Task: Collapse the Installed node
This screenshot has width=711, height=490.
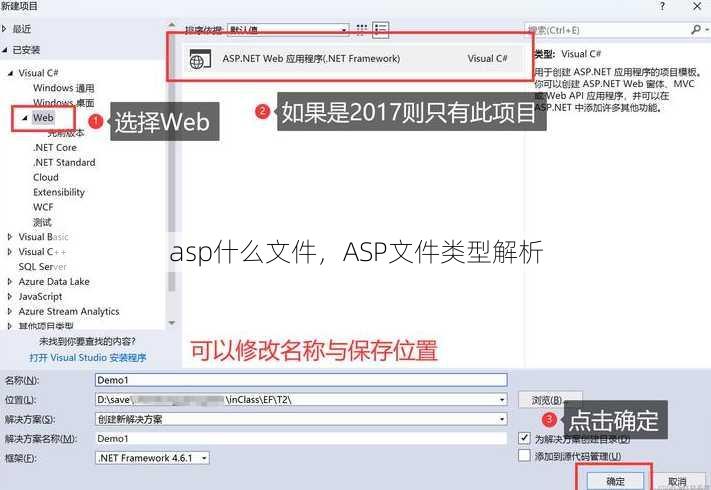Action: 5,50
